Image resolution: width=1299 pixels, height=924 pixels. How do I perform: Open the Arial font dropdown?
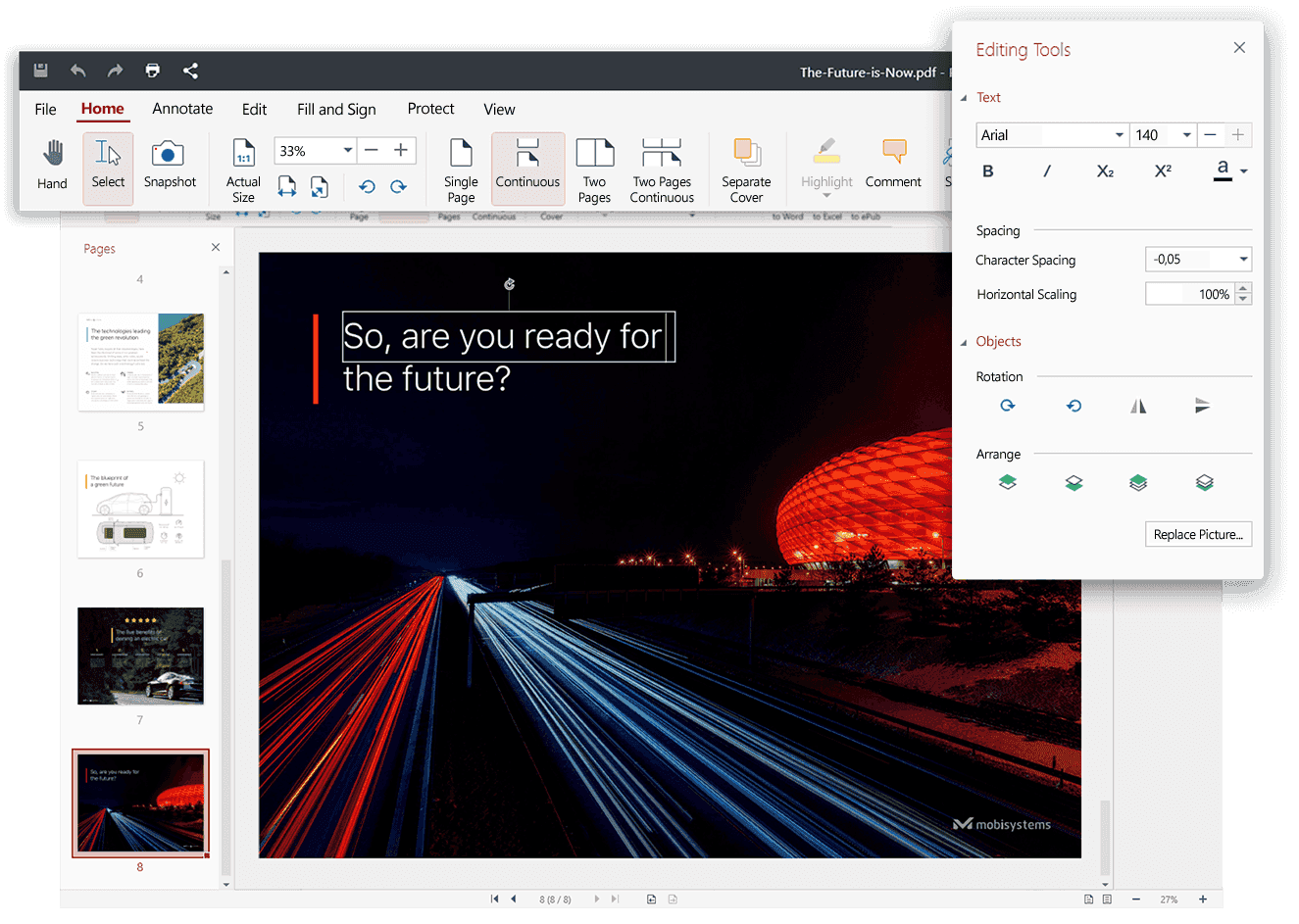(x=1119, y=135)
